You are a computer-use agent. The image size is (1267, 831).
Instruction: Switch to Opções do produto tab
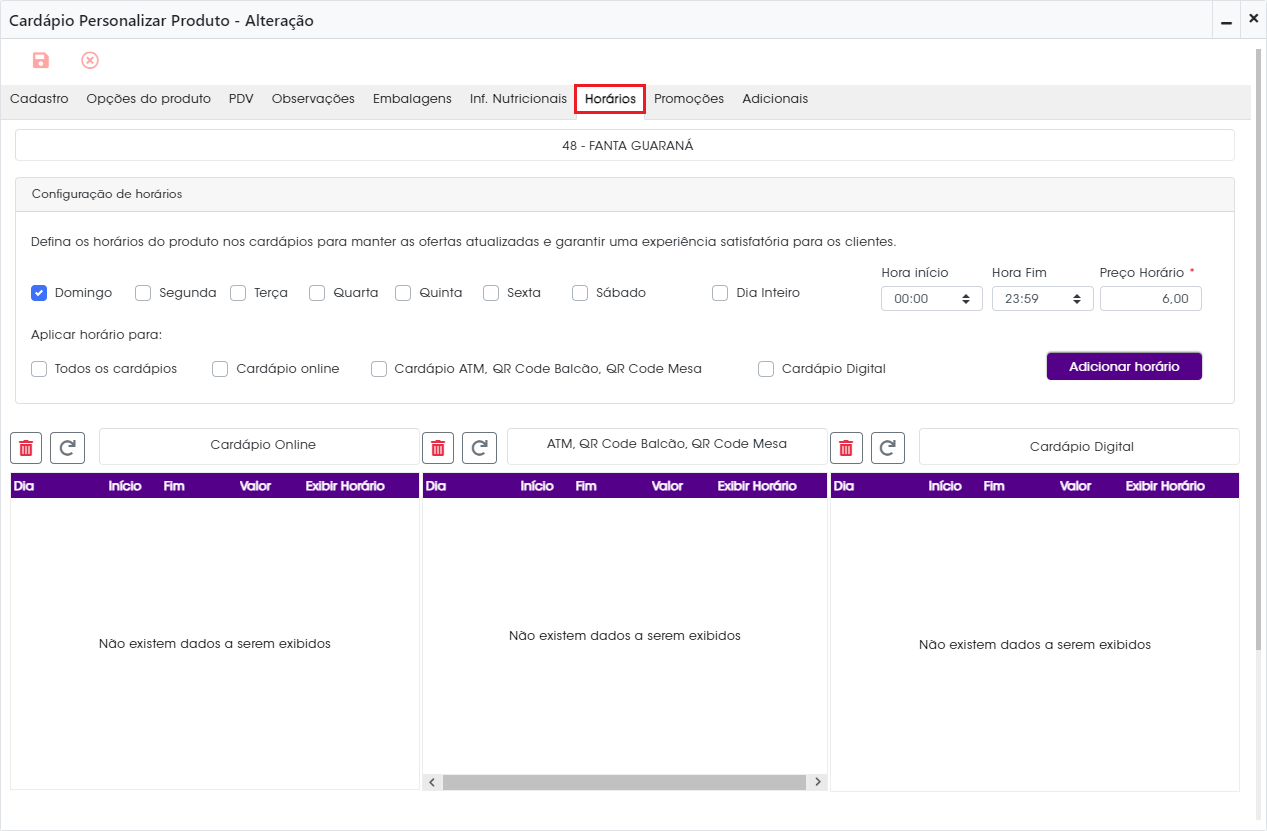(x=149, y=99)
